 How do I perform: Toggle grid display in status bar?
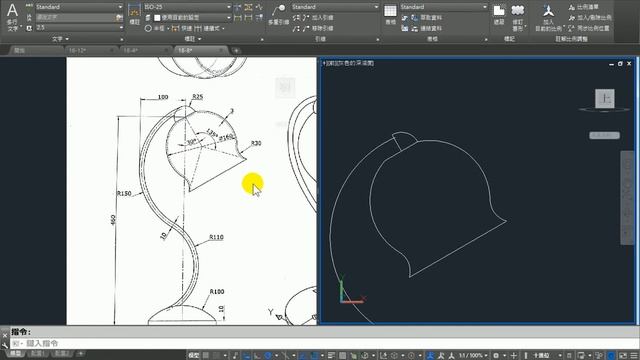[205, 355]
